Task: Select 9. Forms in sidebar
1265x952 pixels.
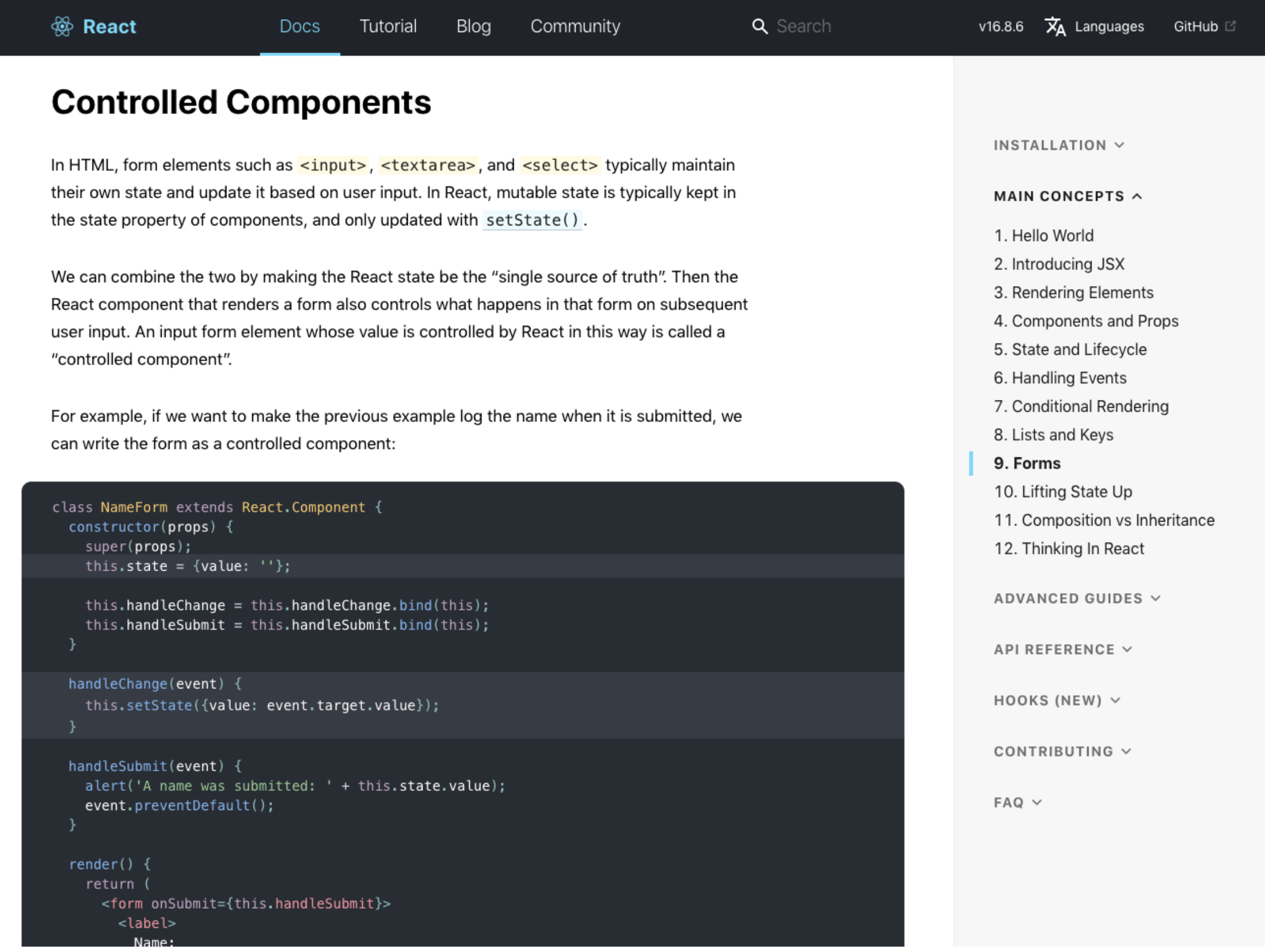Action: (1027, 464)
